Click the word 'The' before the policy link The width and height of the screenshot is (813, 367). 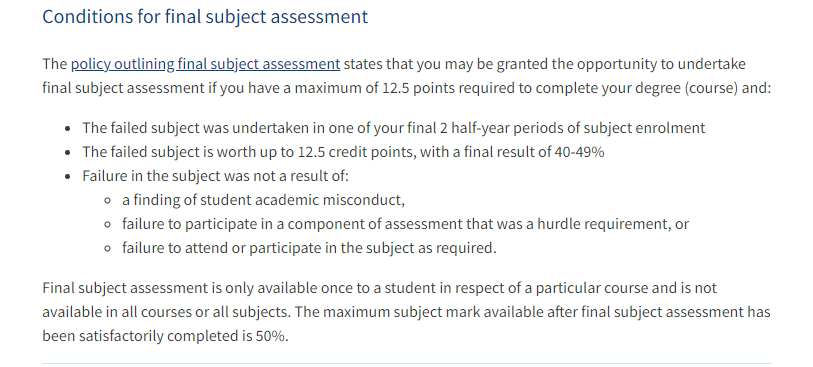(55, 64)
